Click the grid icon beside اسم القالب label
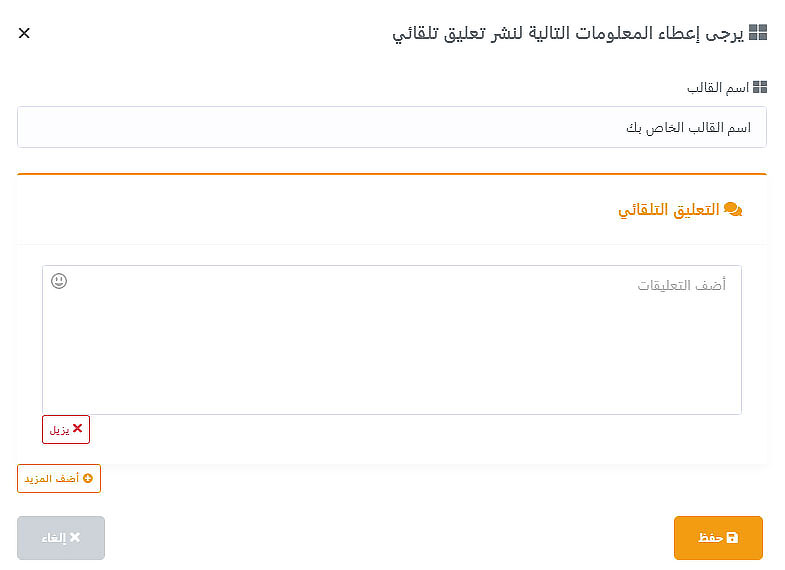This screenshot has height=570, width=785. pos(760,88)
